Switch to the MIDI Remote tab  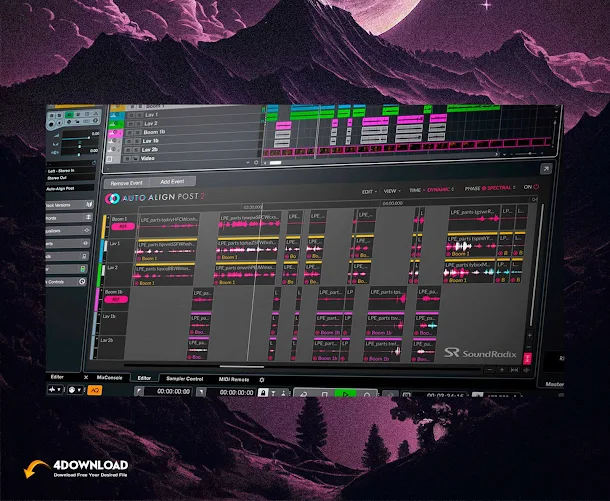234,379
